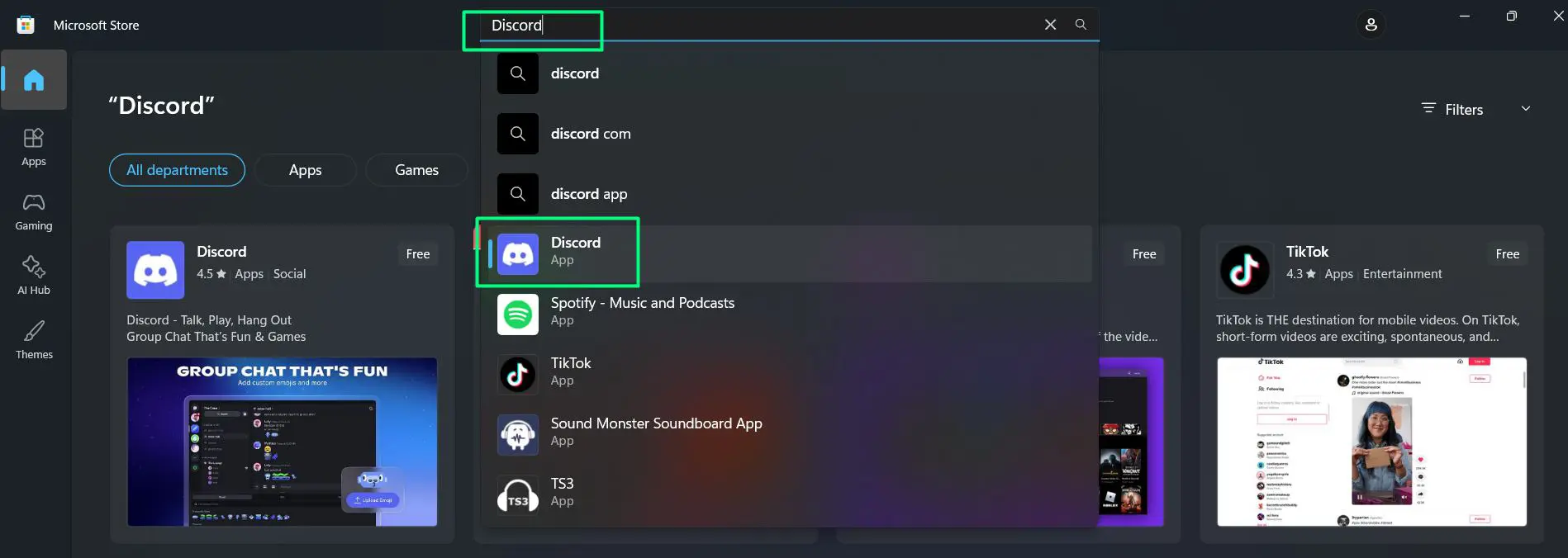
Task: Click the Filters label button
Action: point(1452,109)
